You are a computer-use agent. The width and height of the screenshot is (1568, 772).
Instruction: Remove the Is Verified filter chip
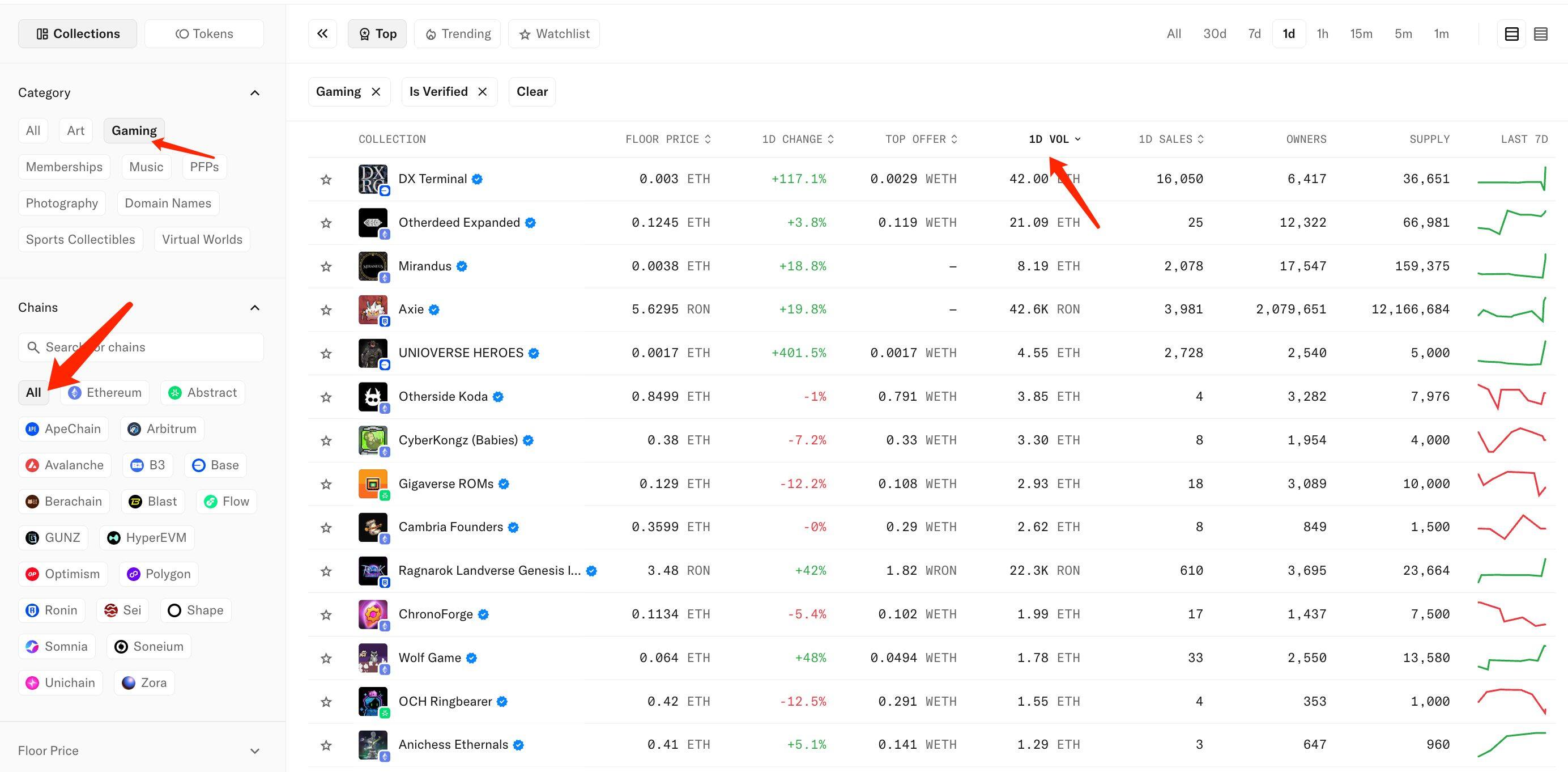pyautogui.click(x=483, y=91)
